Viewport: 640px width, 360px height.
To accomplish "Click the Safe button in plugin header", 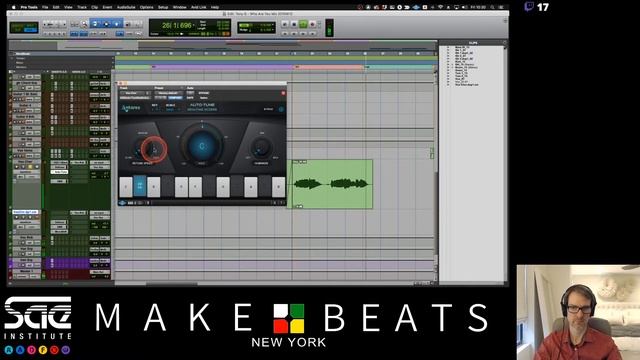I will 190,98.
